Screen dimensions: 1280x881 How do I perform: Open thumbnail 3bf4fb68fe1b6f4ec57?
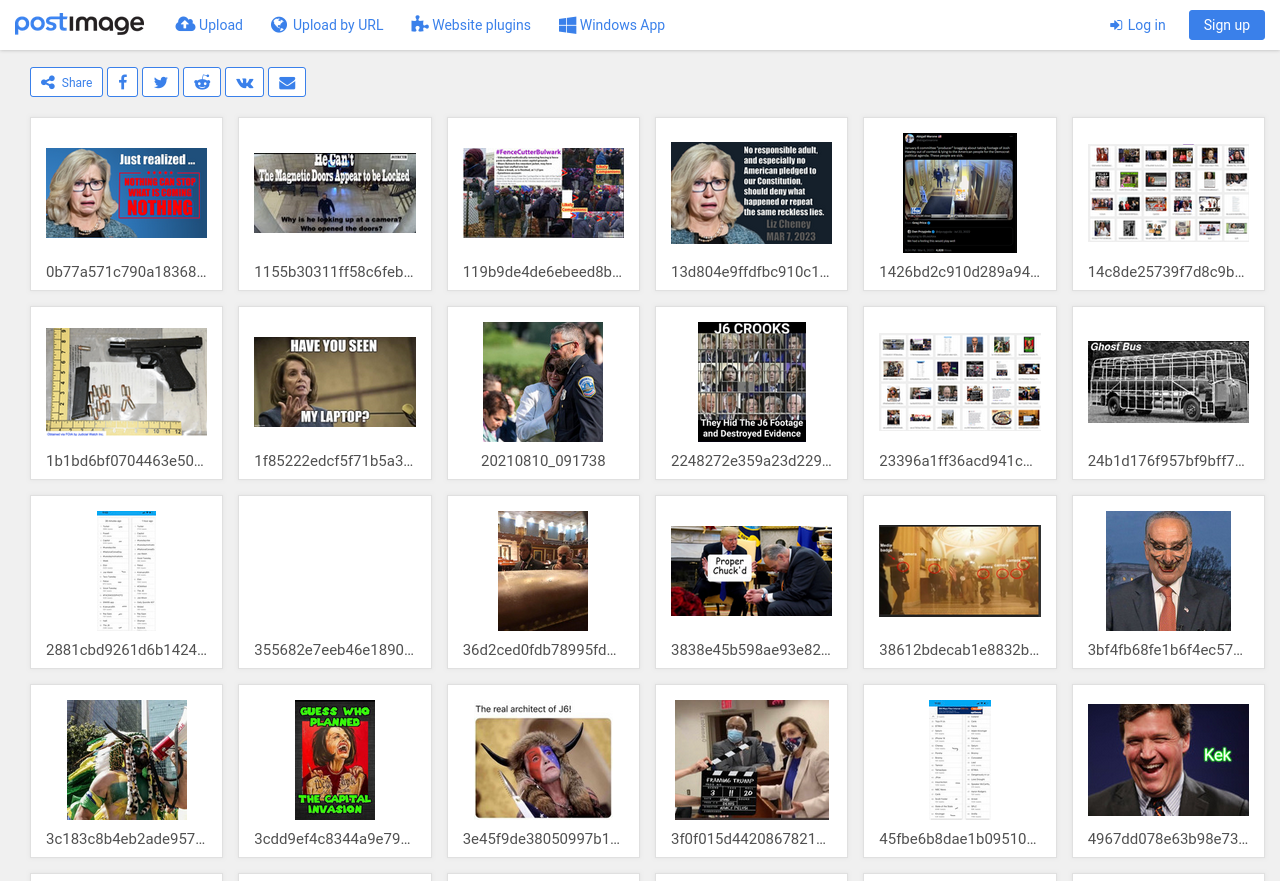pos(1168,571)
